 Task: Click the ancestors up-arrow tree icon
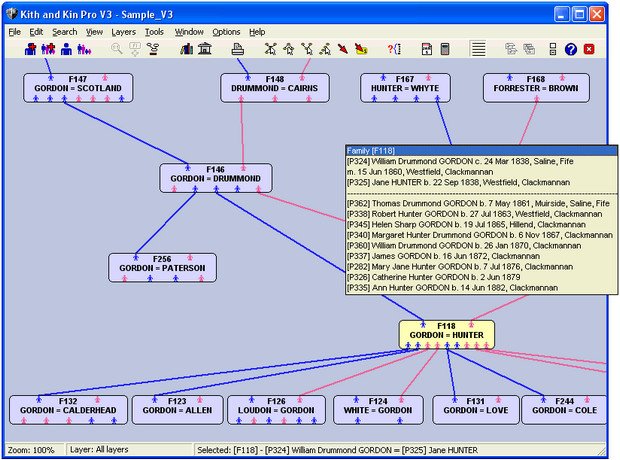click(x=289, y=49)
